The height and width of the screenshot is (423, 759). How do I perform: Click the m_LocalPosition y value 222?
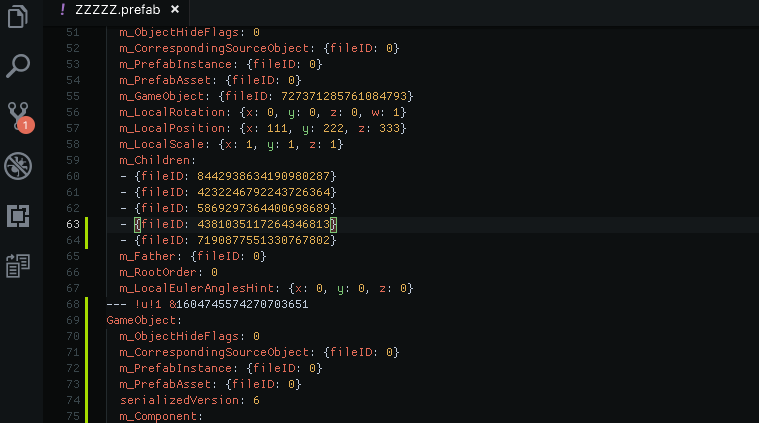333,128
